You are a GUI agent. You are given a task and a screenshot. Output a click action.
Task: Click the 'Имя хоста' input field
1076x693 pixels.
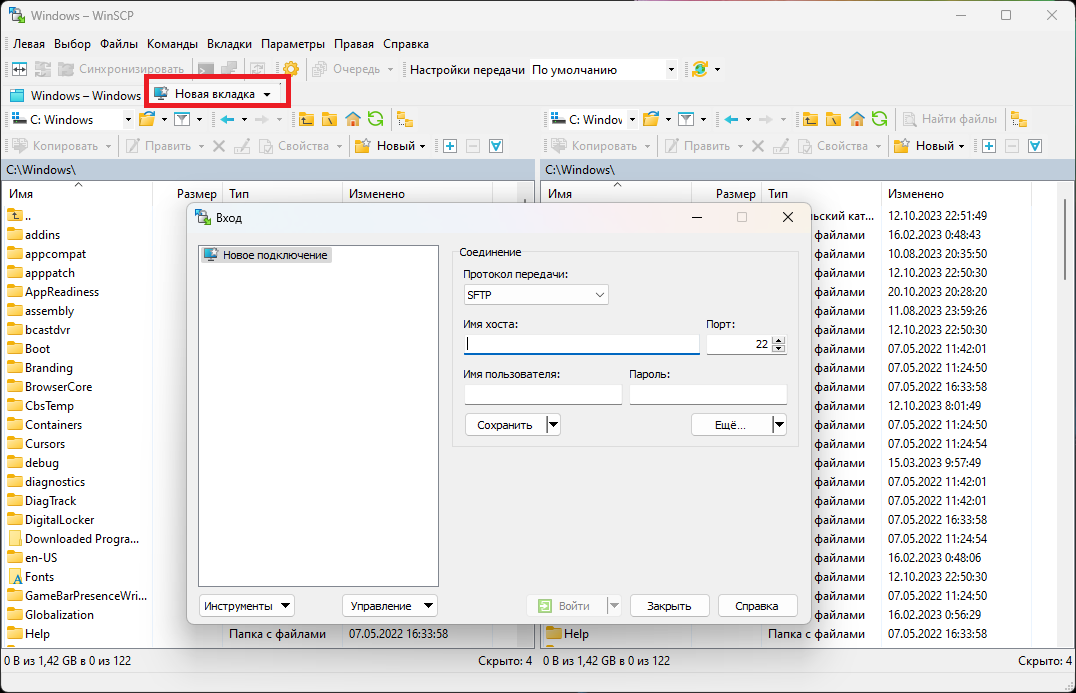581,344
